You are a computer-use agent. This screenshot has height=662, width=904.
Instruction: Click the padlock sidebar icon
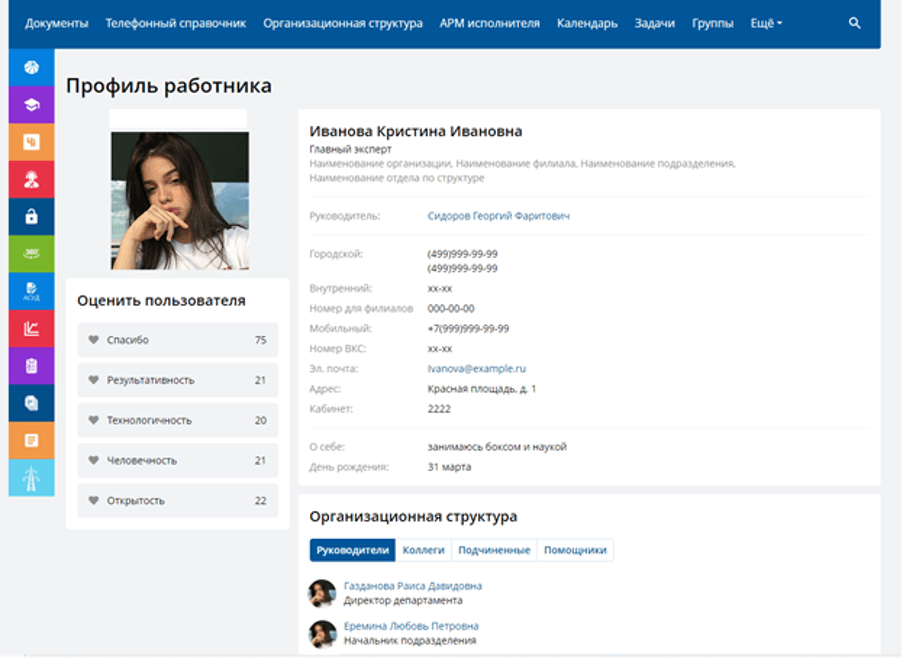coord(31,217)
